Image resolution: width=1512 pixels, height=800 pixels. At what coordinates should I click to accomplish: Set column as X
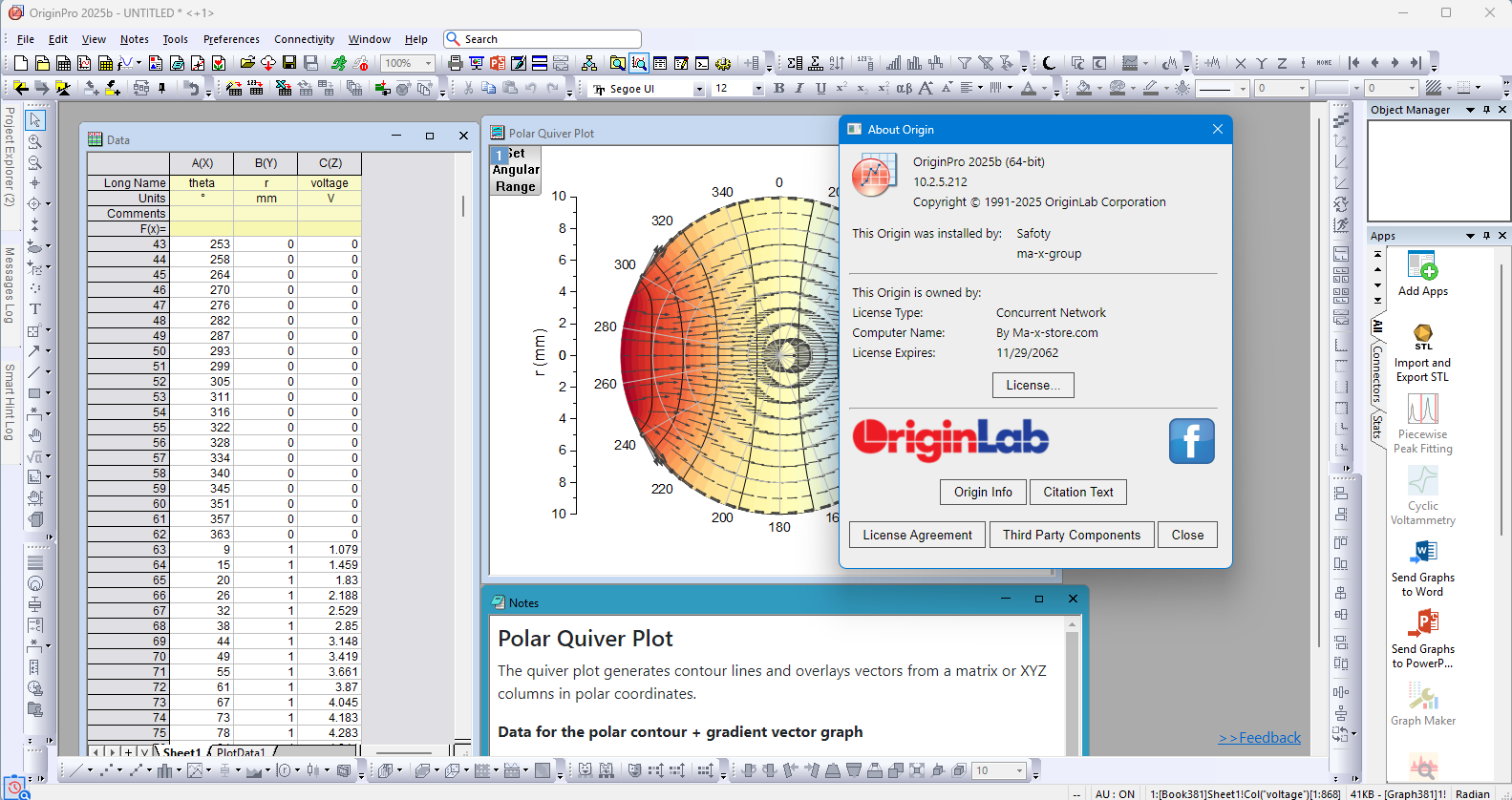[x=1241, y=63]
